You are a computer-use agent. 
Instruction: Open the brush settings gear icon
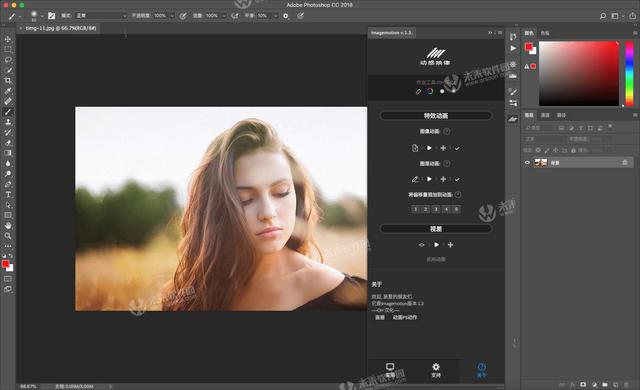[286, 16]
